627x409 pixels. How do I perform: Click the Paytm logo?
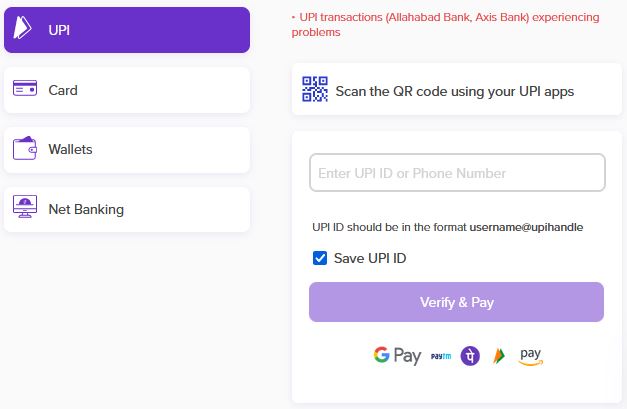[x=441, y=356]
